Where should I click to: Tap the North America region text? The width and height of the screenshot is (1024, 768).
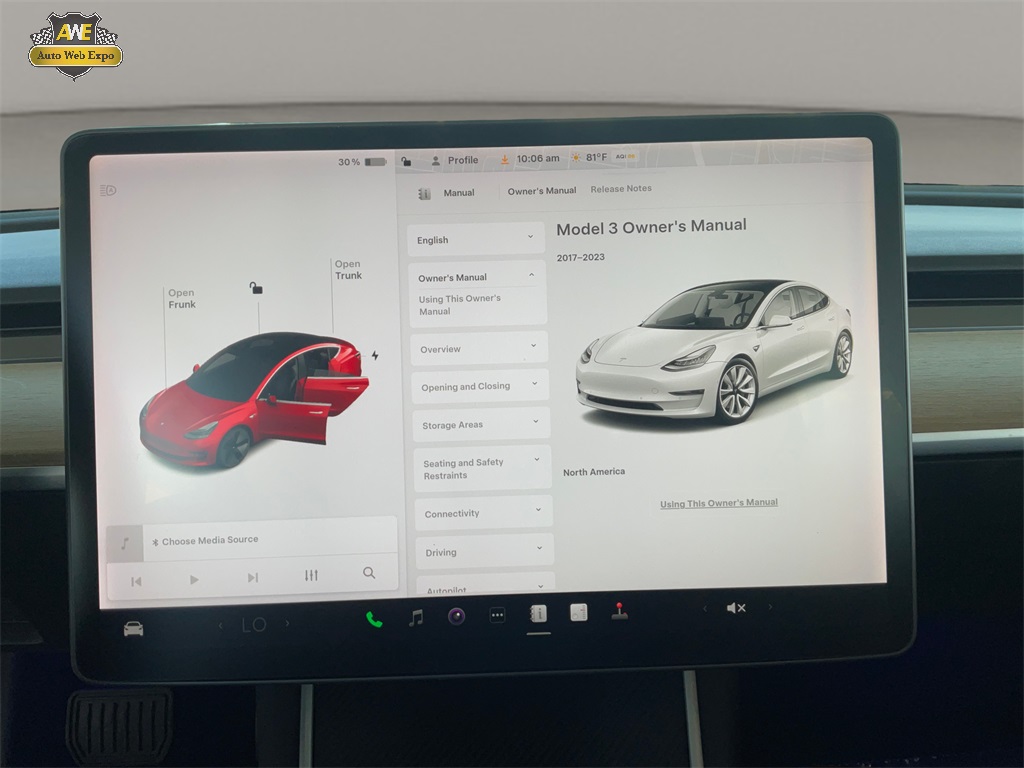coord(594,472)
